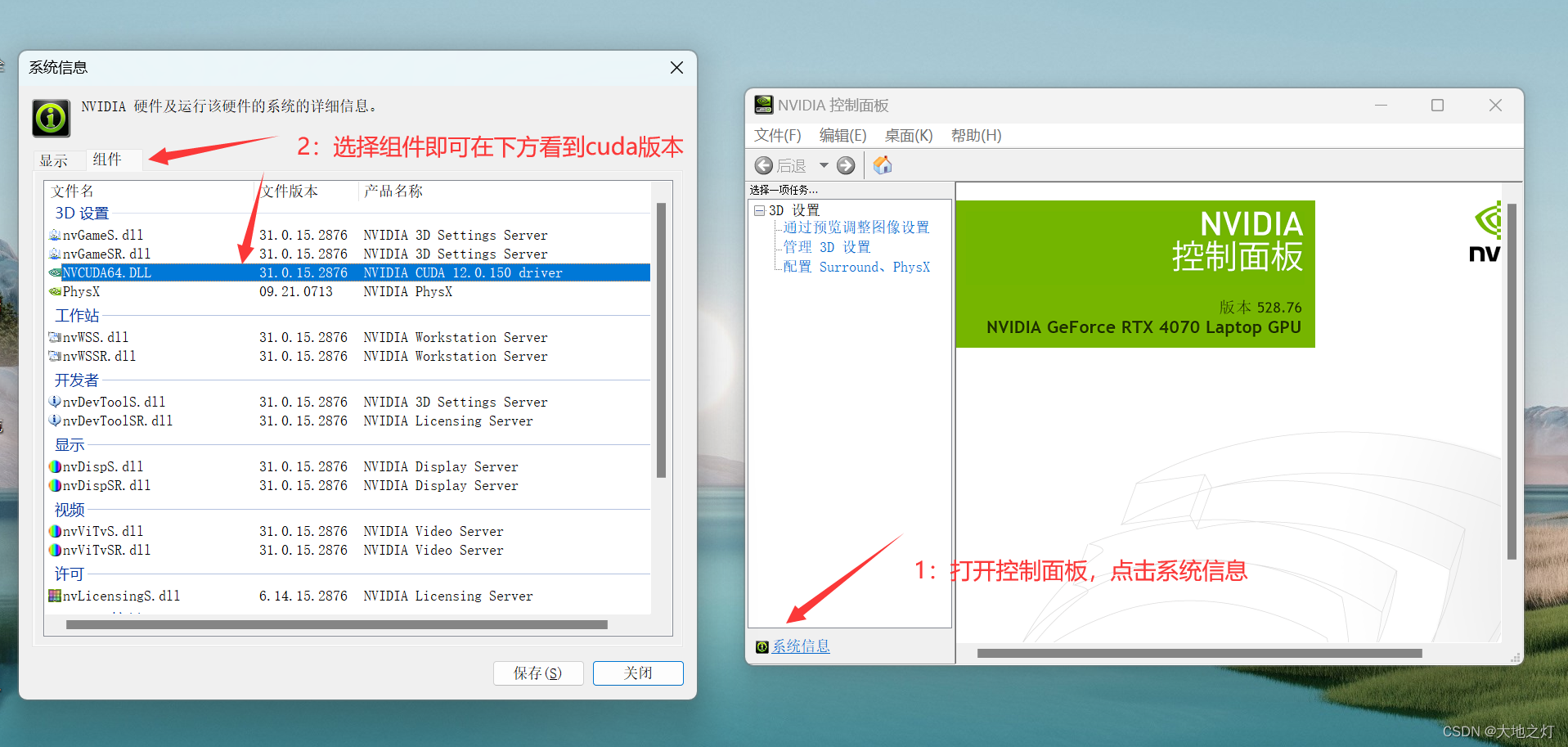Click the nvDispS.dll color wheel icon

[x=55, y=466]
